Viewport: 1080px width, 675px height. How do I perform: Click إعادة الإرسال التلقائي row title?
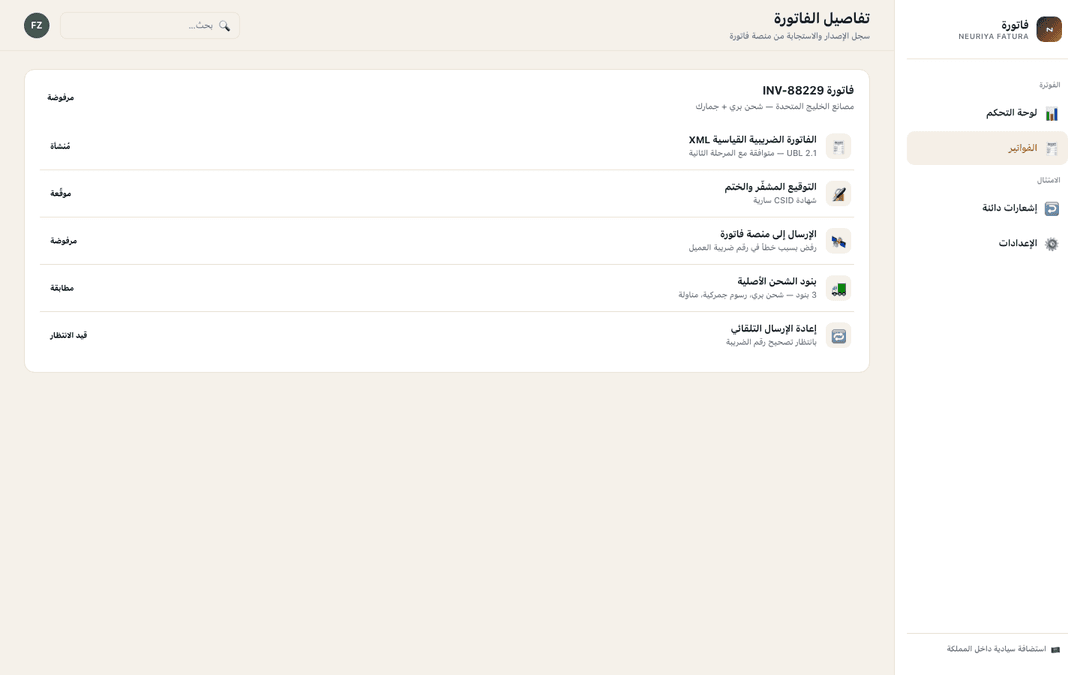pyautogui.click(x=773, y=329)
